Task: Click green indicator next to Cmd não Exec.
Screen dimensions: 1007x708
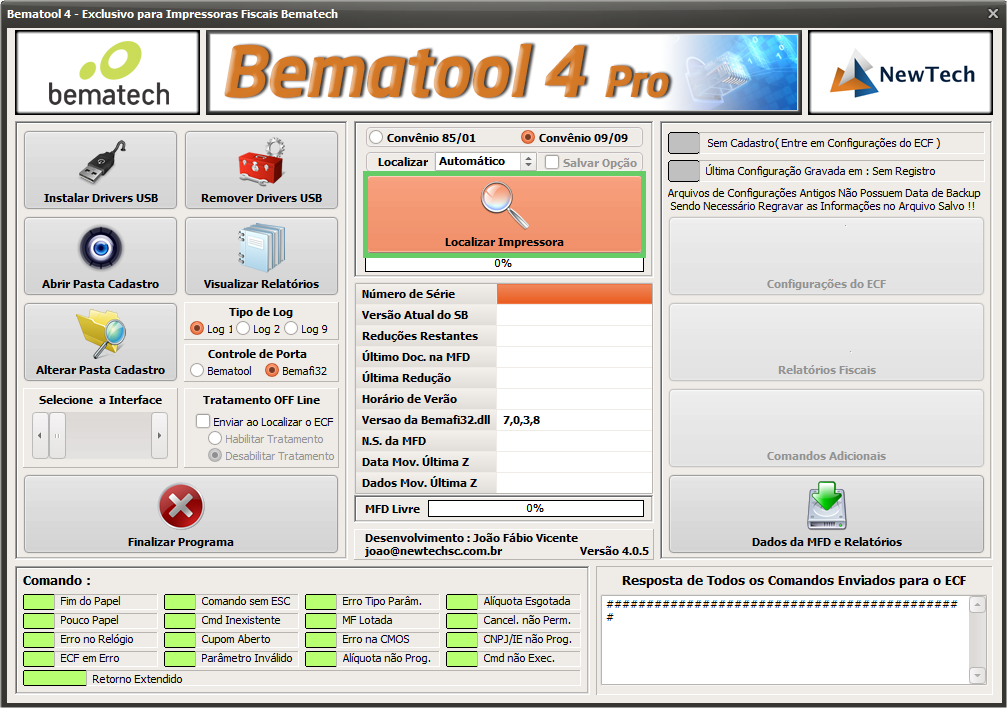Action: pyautogui.click(x=462, y=659)
